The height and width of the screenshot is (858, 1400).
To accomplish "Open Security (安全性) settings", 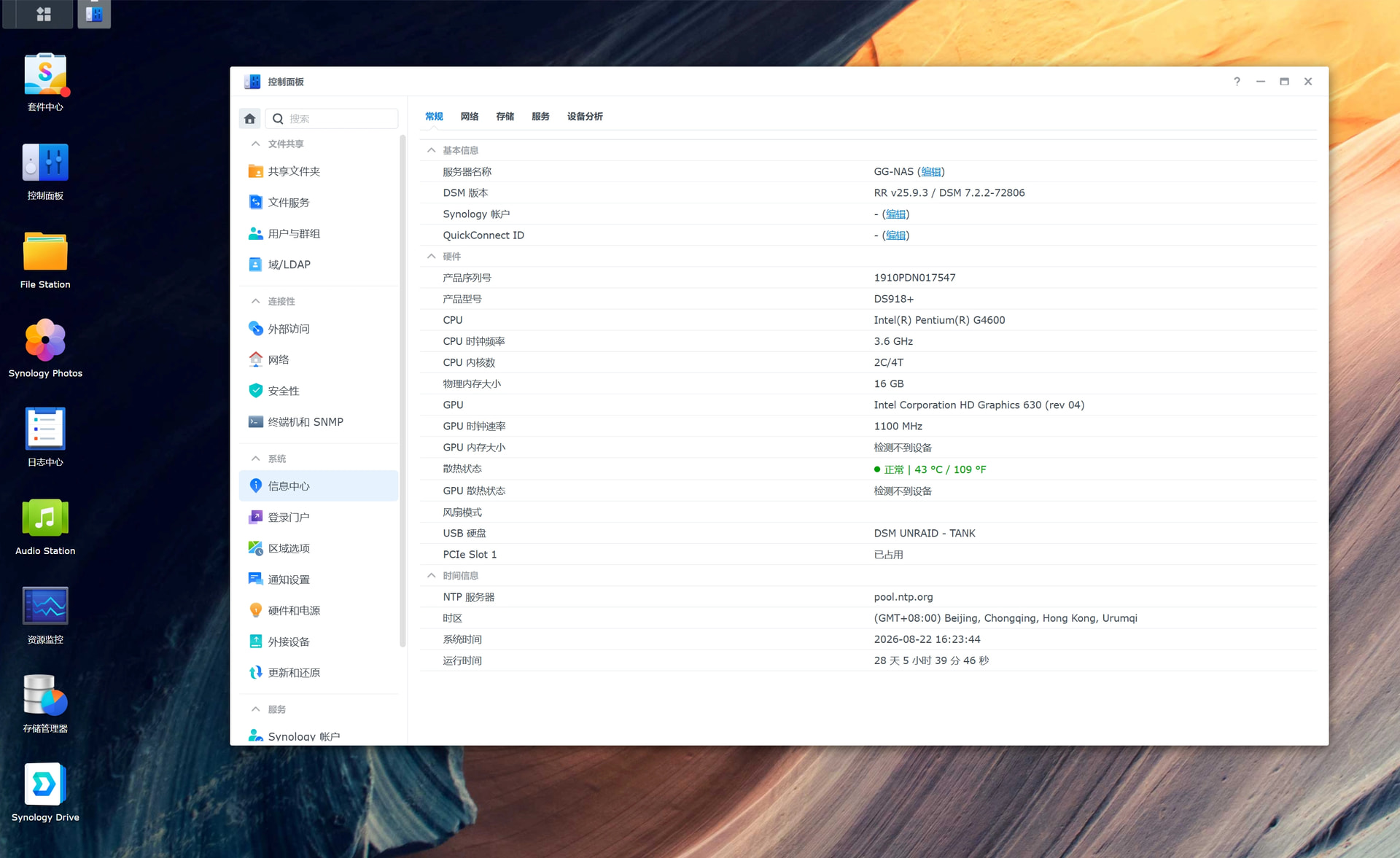I will [319, 391].
